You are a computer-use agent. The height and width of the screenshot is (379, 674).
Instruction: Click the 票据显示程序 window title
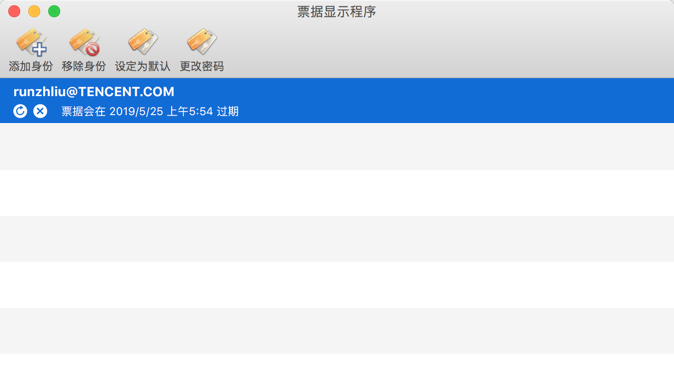point(337,12)
